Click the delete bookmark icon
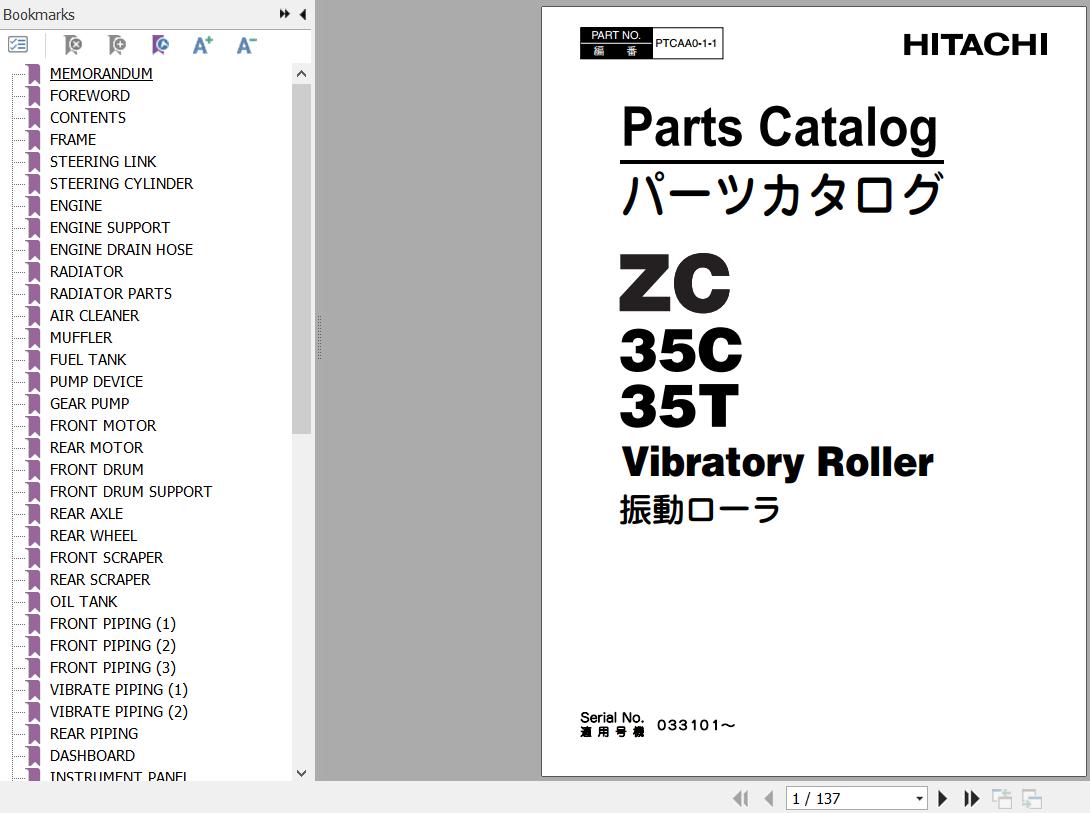 click(x=73, y=45)
